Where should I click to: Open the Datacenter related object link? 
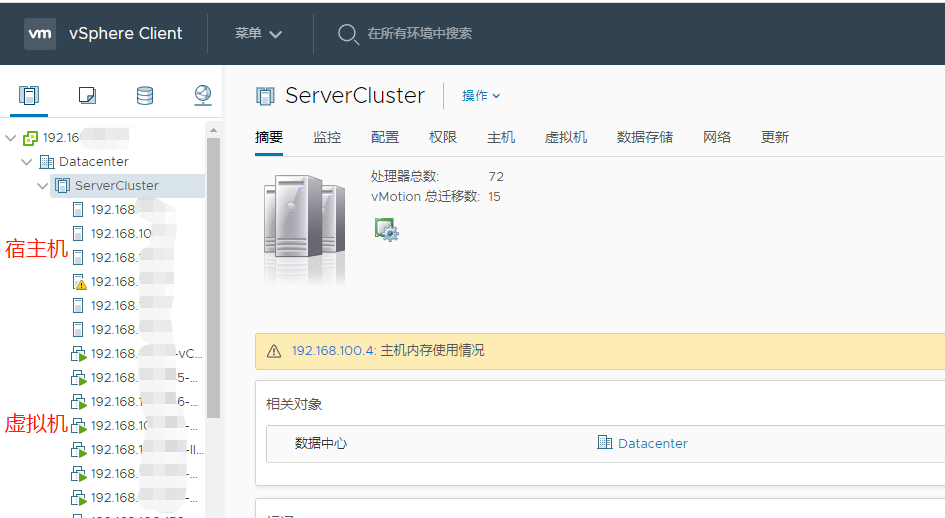point(652,443)
